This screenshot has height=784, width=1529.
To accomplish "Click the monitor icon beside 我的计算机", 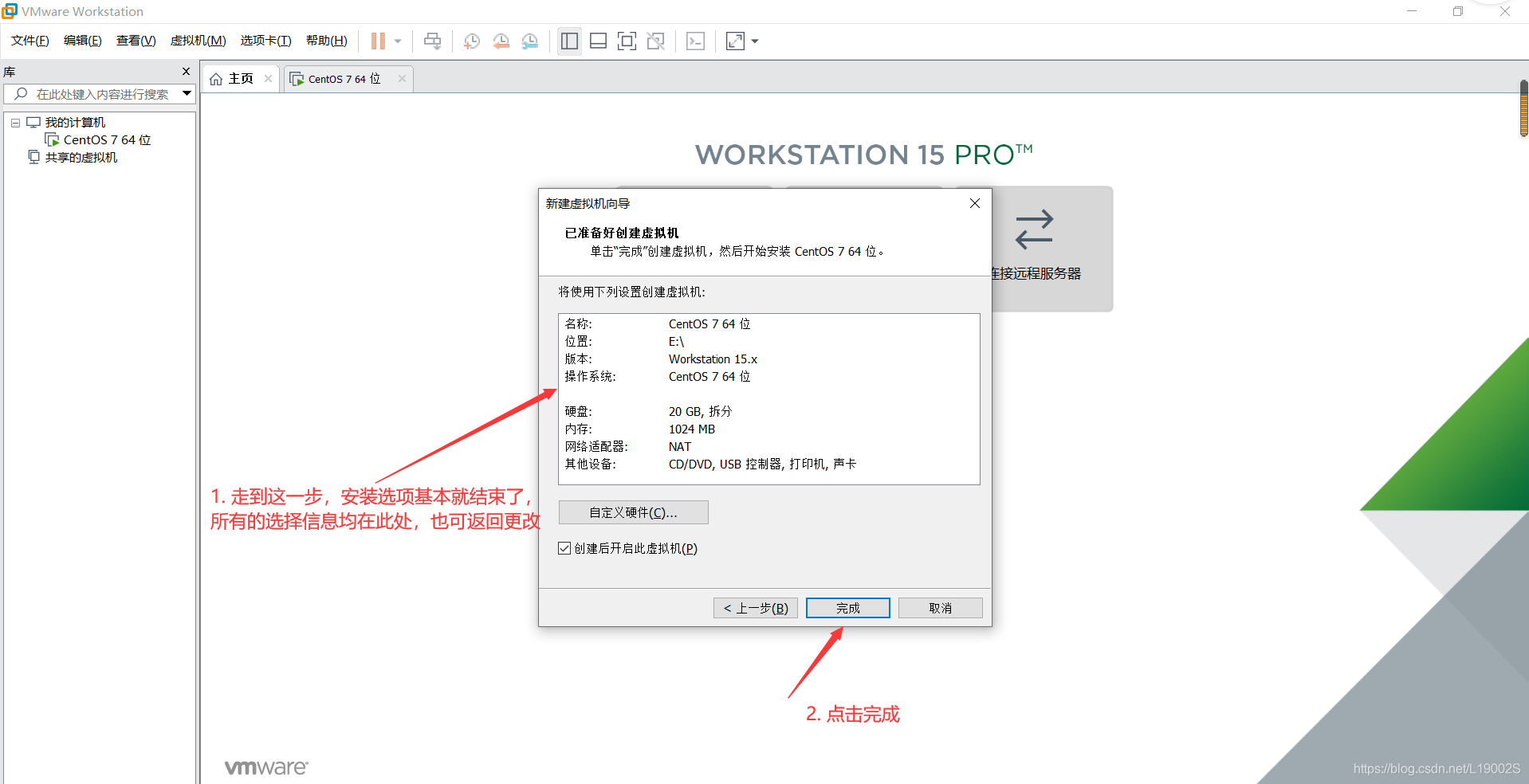I will (x=33, y=123).
